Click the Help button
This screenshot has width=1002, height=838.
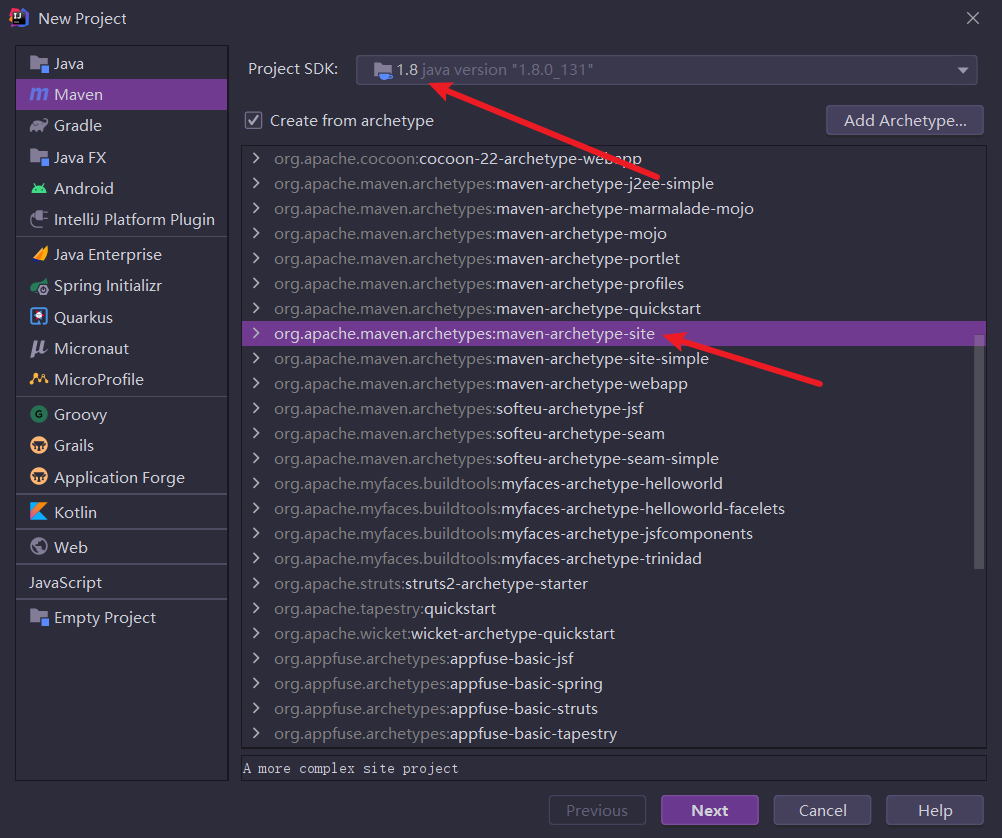point(934,811)
